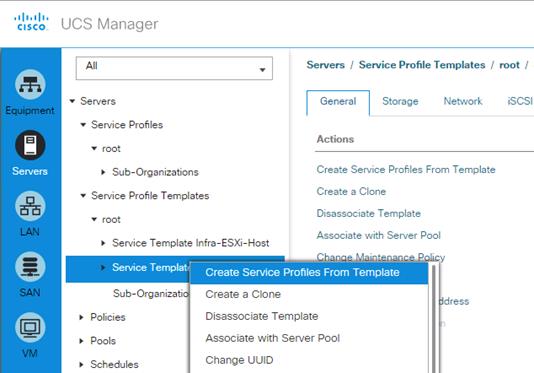Expand the Pools node
This screenshot has height=373, width=534.
(81, 341)
